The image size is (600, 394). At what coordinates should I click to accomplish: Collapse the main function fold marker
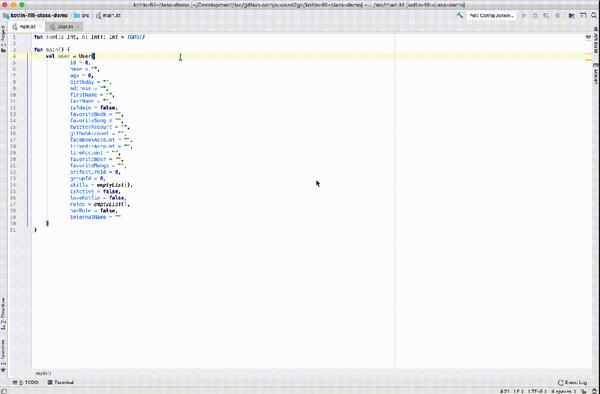(x=31, y=50)
